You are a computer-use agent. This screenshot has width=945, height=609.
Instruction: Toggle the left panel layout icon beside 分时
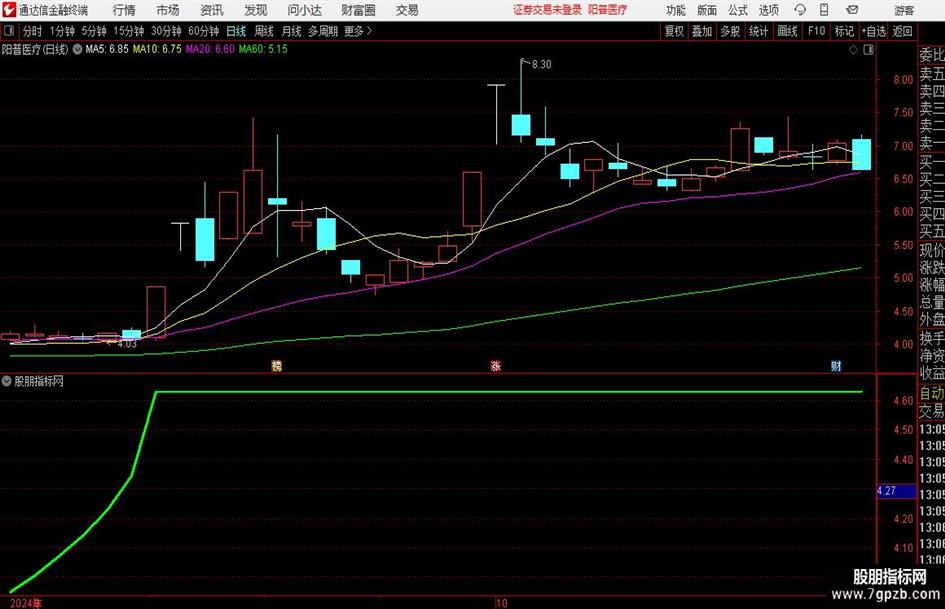9,31
